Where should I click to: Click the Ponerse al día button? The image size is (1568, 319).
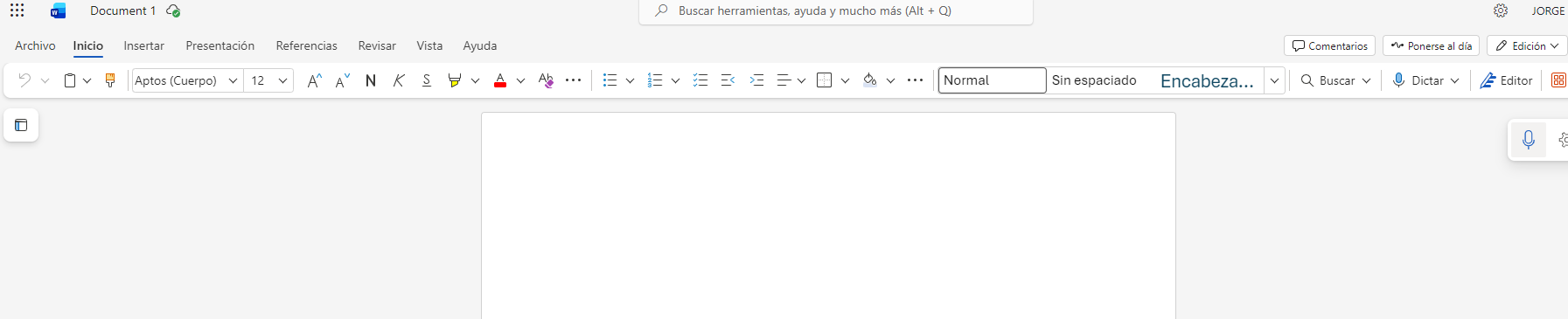pos(1431,45)
